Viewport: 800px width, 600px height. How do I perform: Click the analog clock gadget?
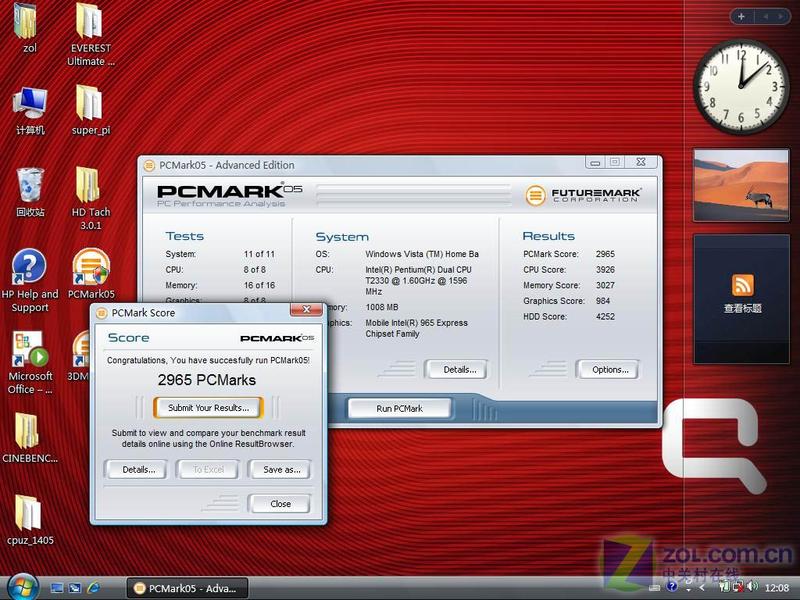(740, 86)
